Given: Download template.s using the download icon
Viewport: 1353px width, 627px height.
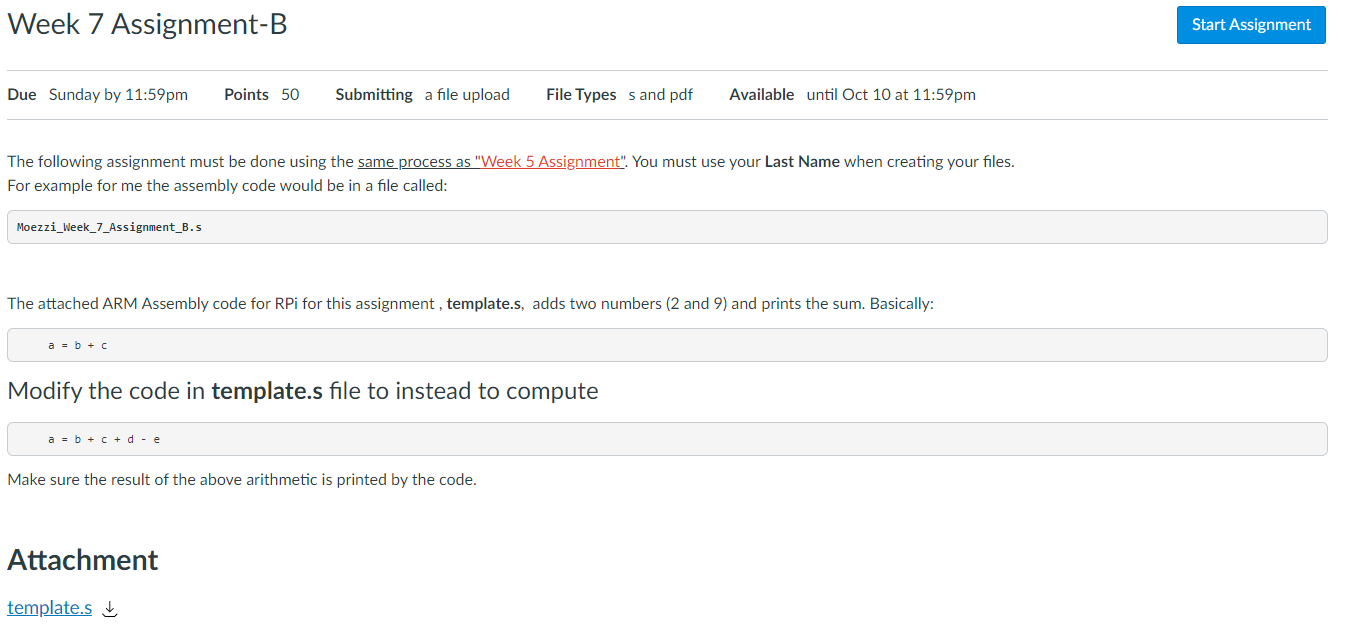Looking at the screenshot, I should [x=111, y=608].
